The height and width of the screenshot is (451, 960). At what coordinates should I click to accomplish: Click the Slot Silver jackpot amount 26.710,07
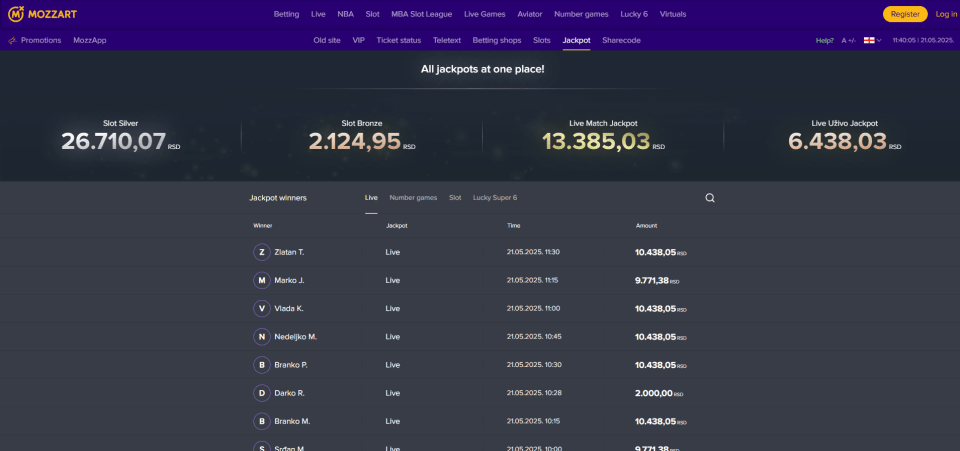coord(114,141)
